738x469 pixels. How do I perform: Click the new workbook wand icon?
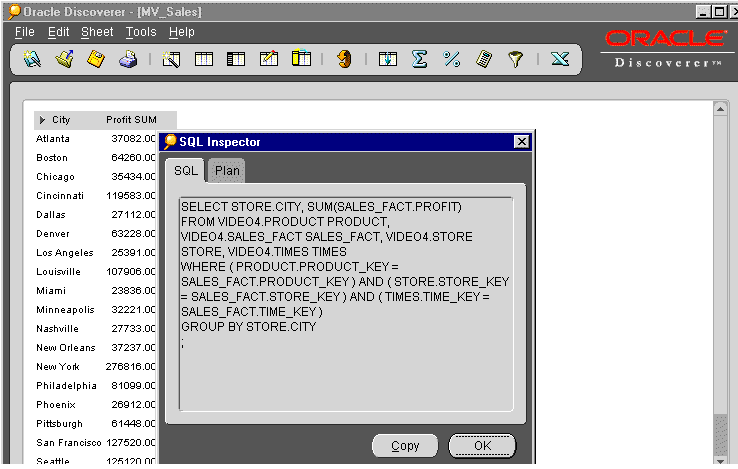click(32, 60)
